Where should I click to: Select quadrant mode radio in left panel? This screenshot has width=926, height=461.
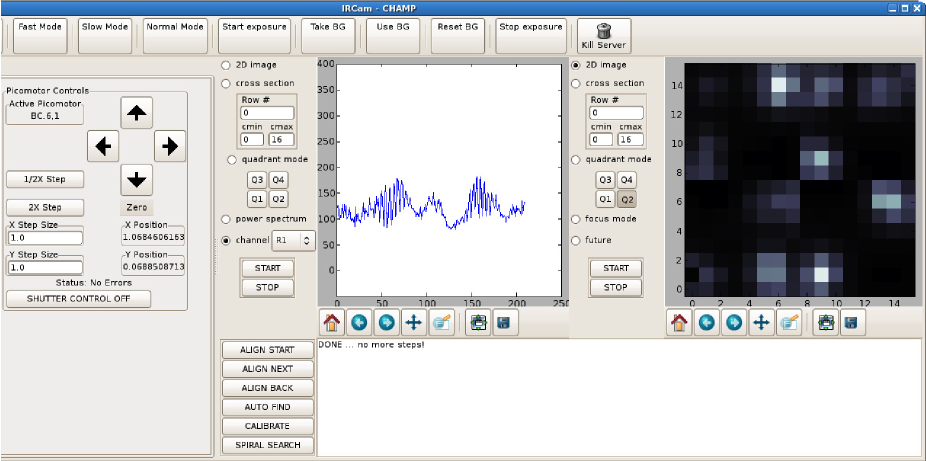232,159
